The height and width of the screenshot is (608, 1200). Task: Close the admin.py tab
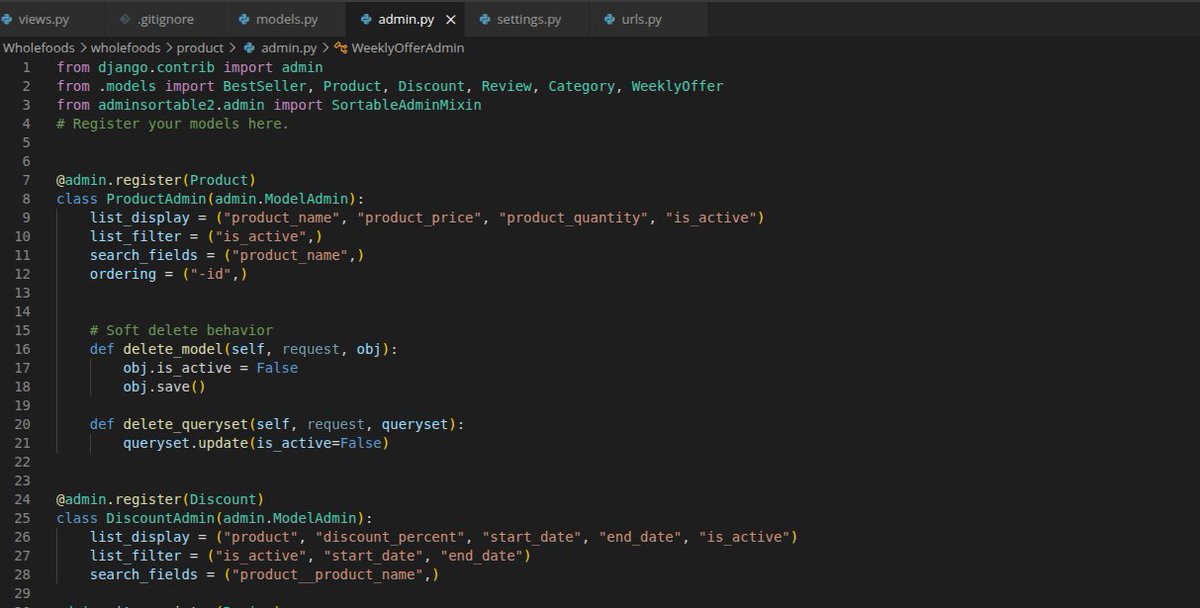point(451,19)
